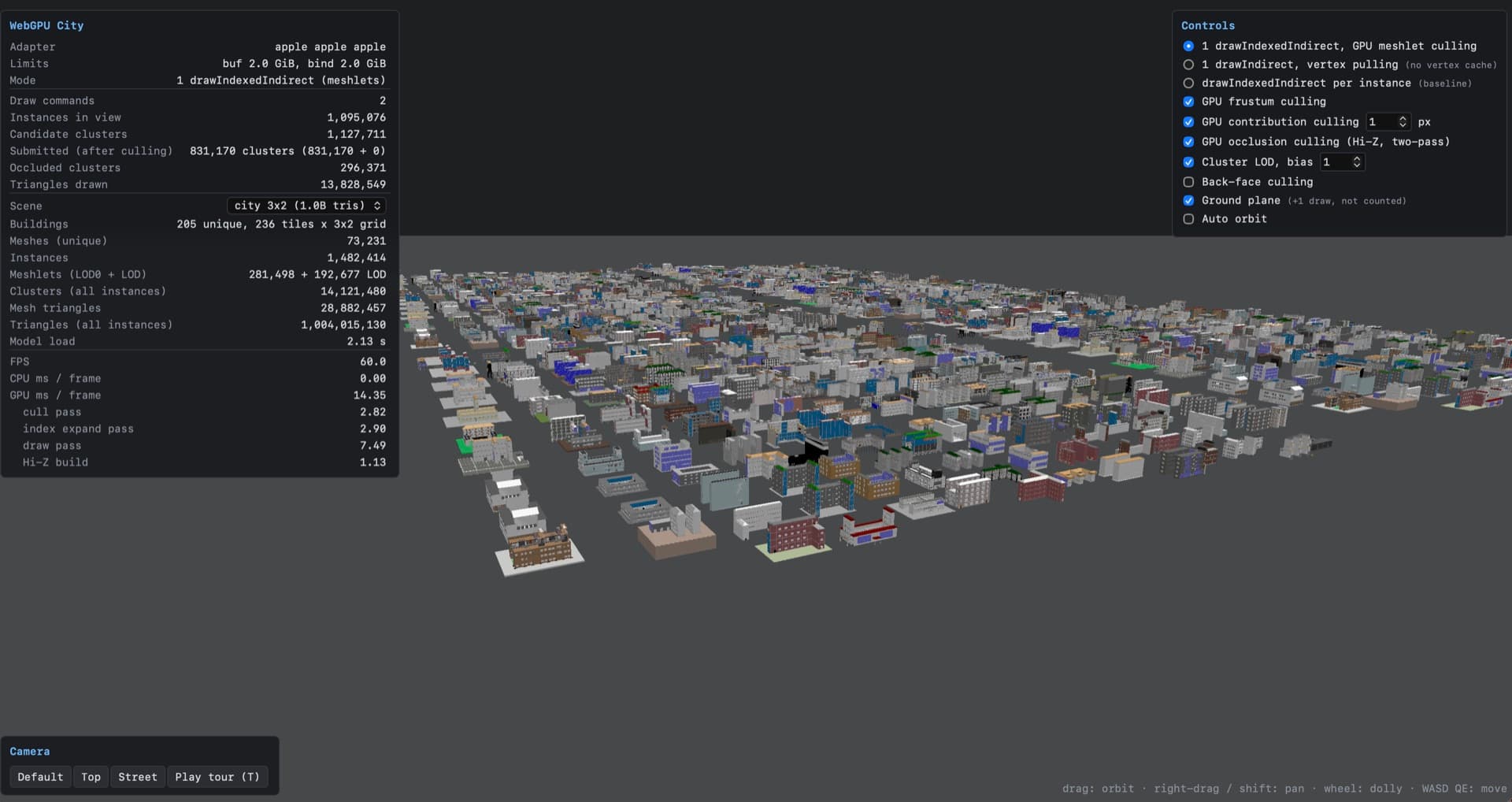Click the Limits value buf 2.0 GiB

click(x=304, y=64)
